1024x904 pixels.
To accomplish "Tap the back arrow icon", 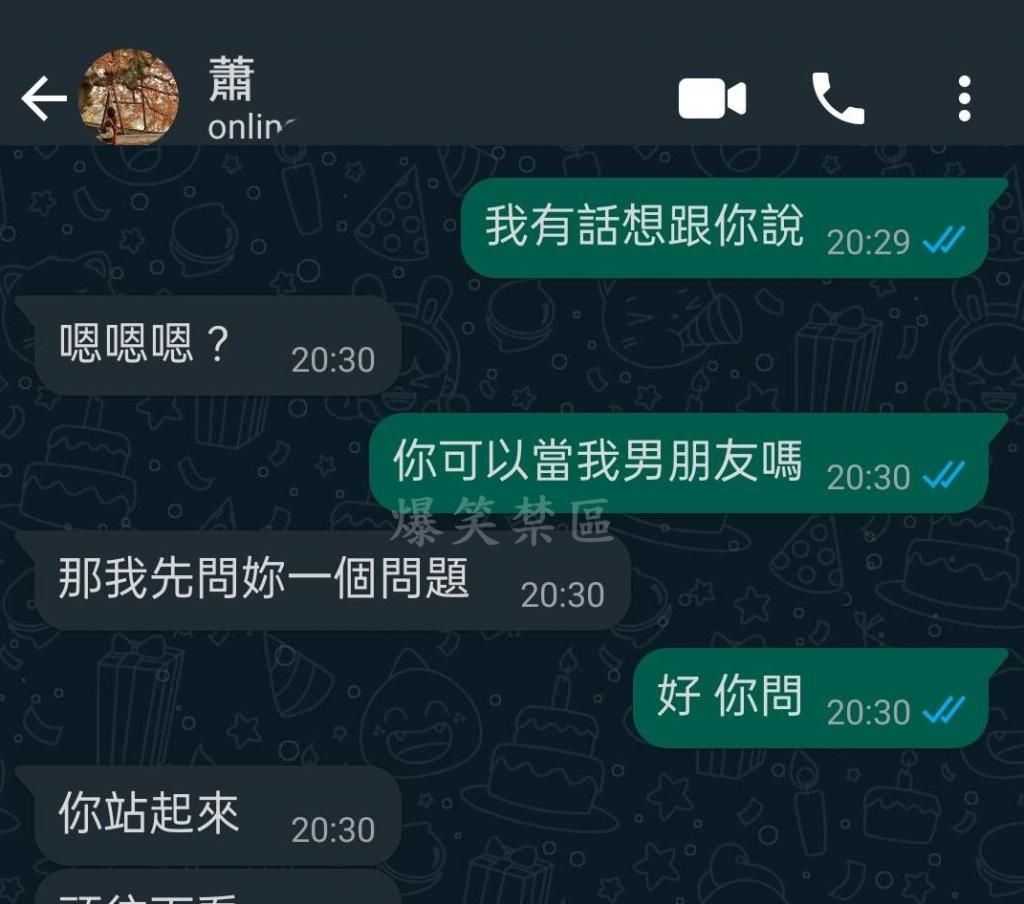I will pyautogui.click(x=44, y=99).
